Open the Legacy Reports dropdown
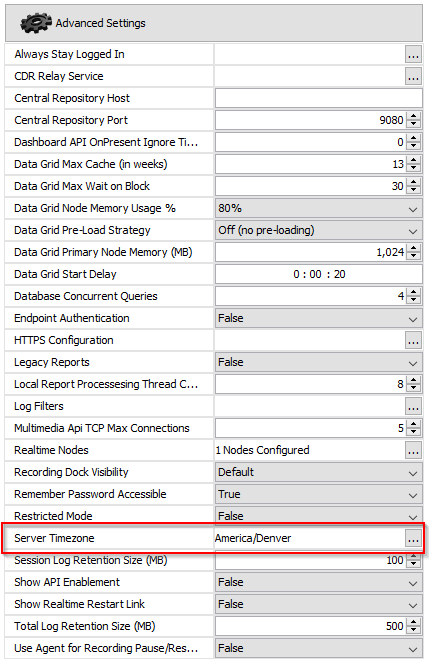 [x=319, y=362]
